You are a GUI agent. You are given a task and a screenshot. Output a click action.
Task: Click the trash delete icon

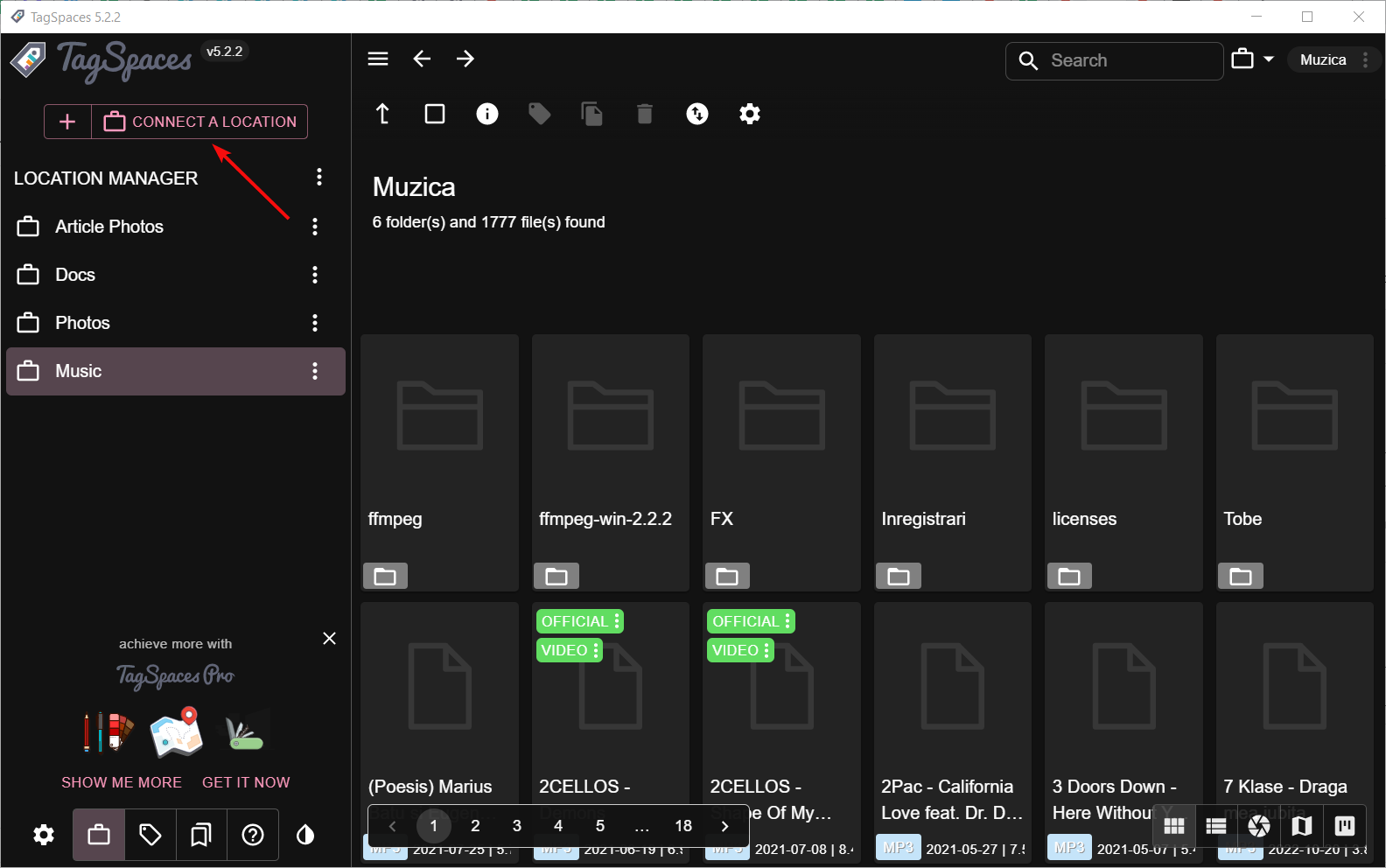[645, 114]
